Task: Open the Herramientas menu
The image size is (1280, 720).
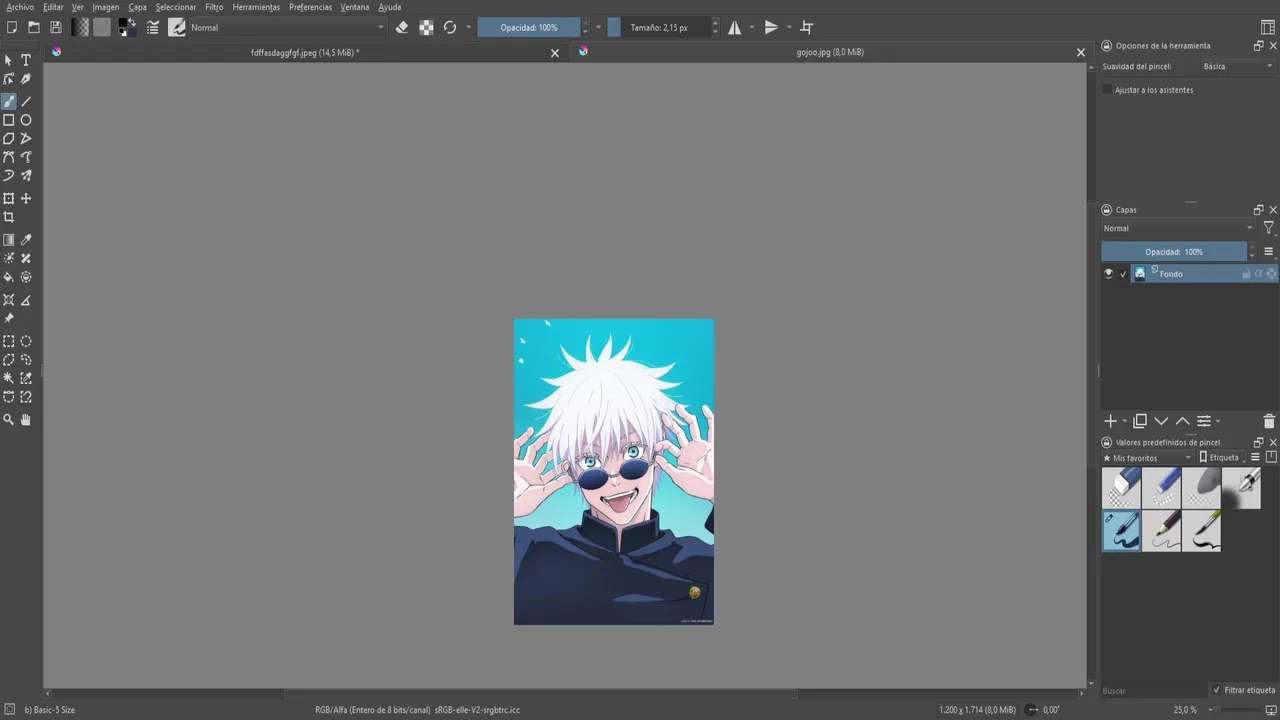Action: pyautogui.click(x=256, y=7)
